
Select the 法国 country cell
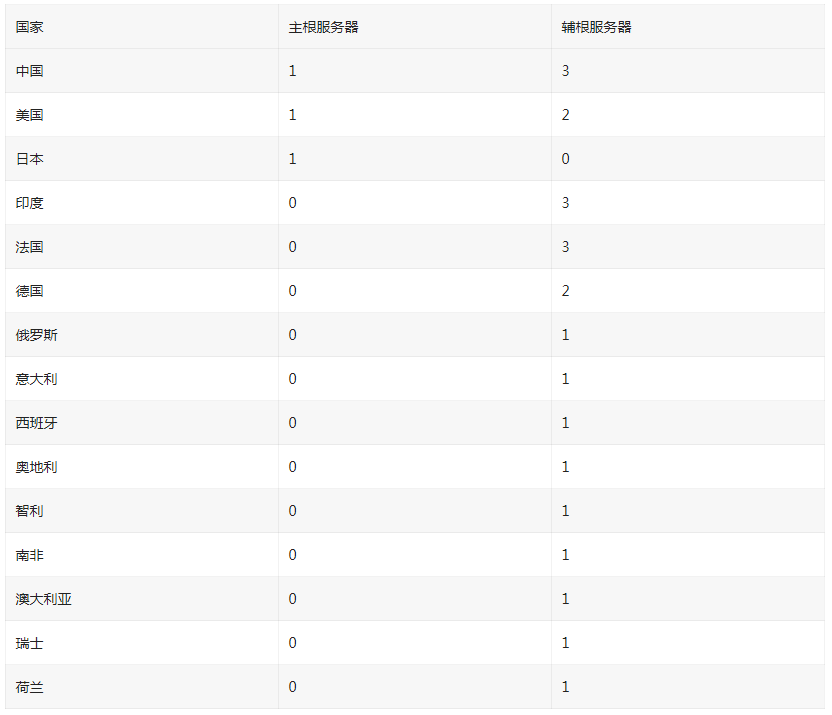coord(30,247)
